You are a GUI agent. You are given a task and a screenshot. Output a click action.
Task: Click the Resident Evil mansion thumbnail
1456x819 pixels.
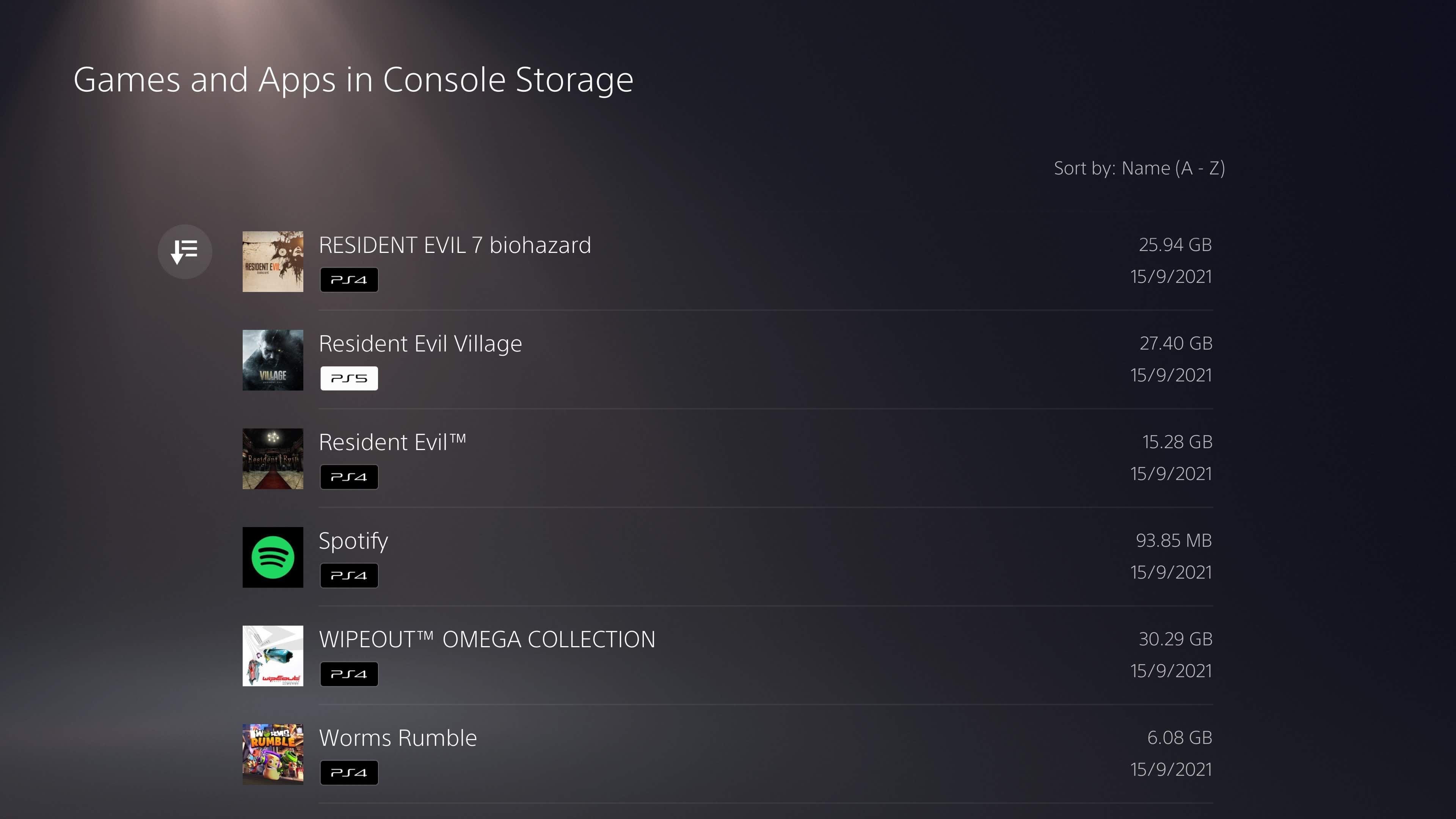click(273, 458)
